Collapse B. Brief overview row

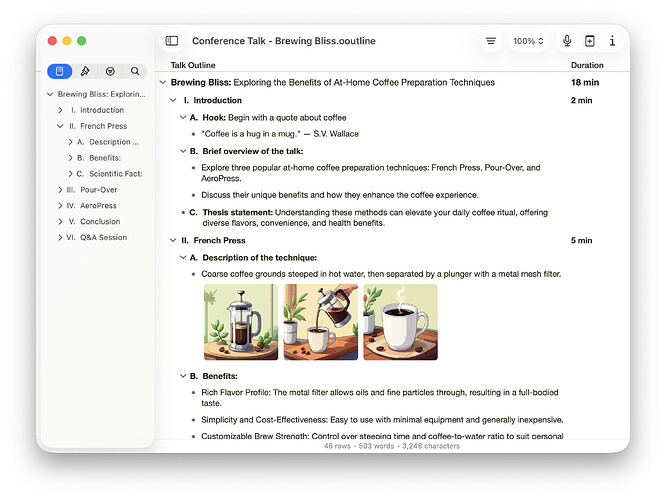183,151
